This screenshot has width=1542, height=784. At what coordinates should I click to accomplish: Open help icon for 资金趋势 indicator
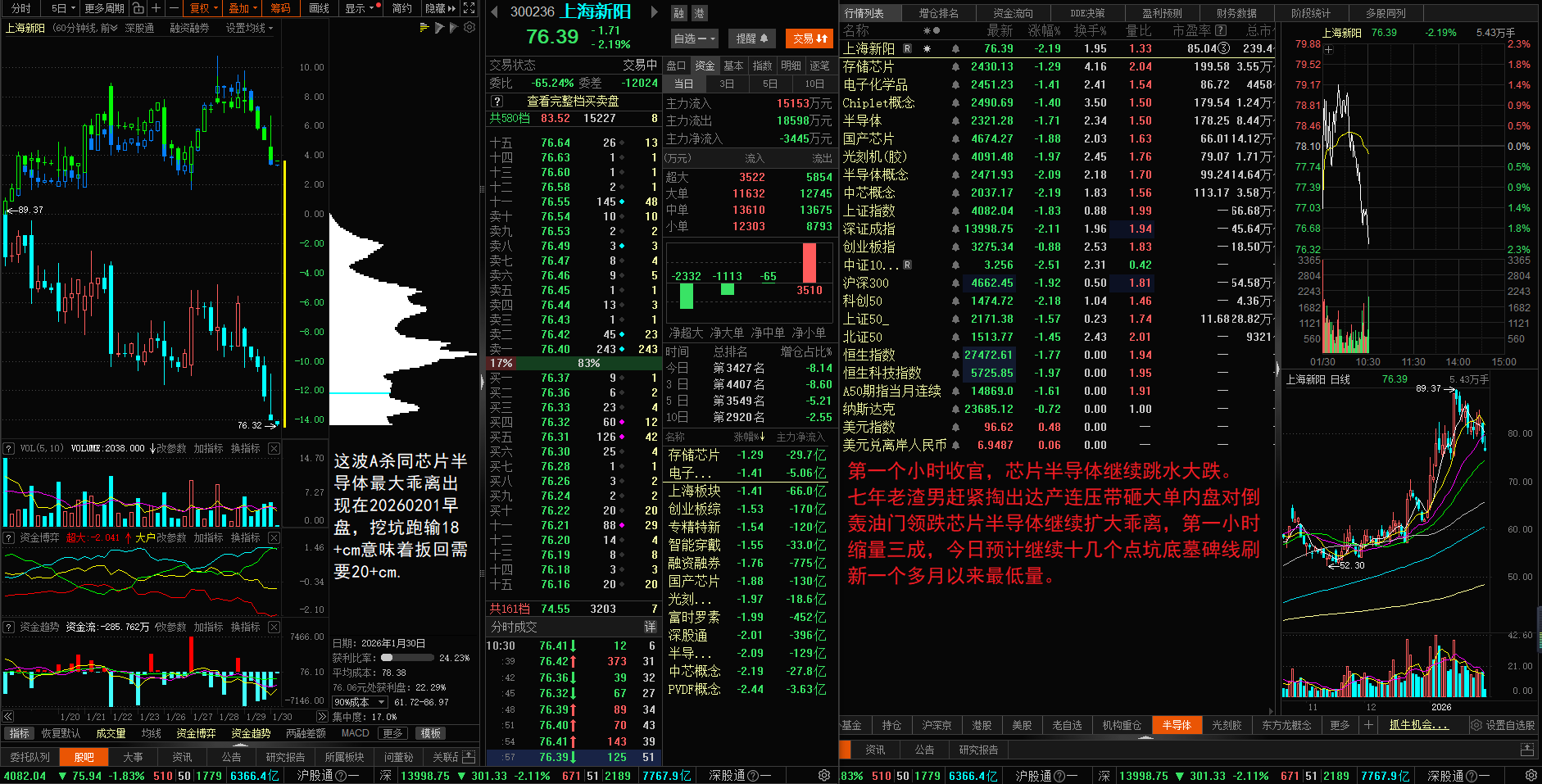[x=9, y=627]
